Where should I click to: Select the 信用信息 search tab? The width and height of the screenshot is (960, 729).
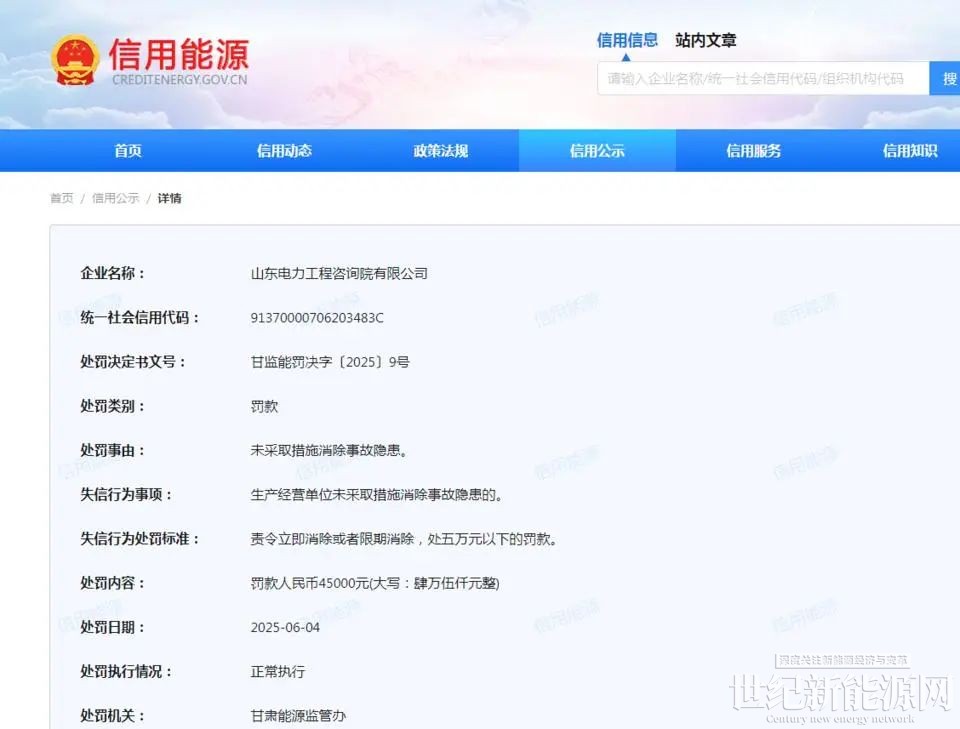627,40
